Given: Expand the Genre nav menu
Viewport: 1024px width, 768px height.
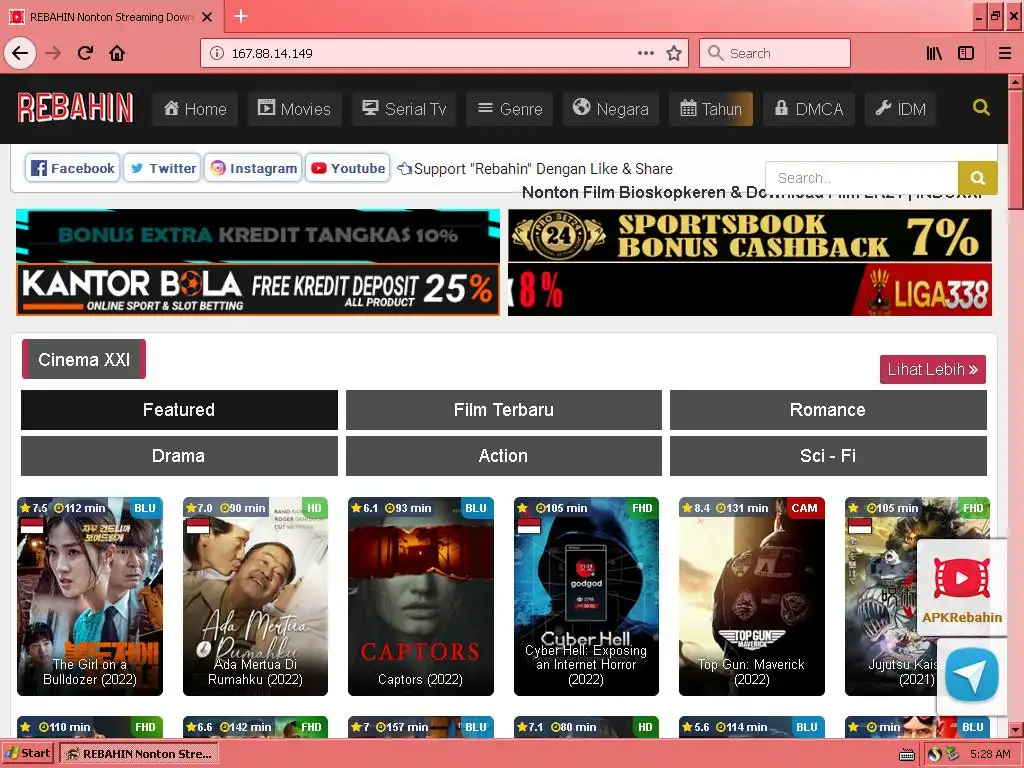Looking at the screenshot, I should coord(510,108).
